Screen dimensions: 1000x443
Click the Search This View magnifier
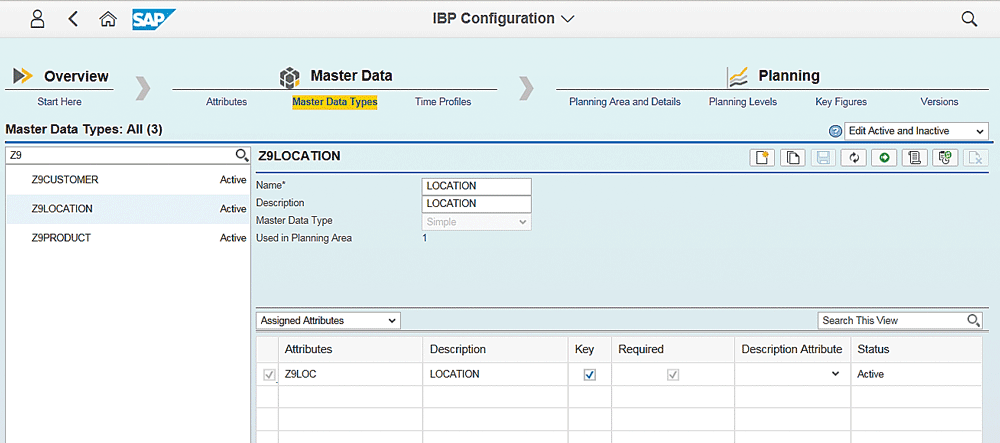click(x=973, y=320)
